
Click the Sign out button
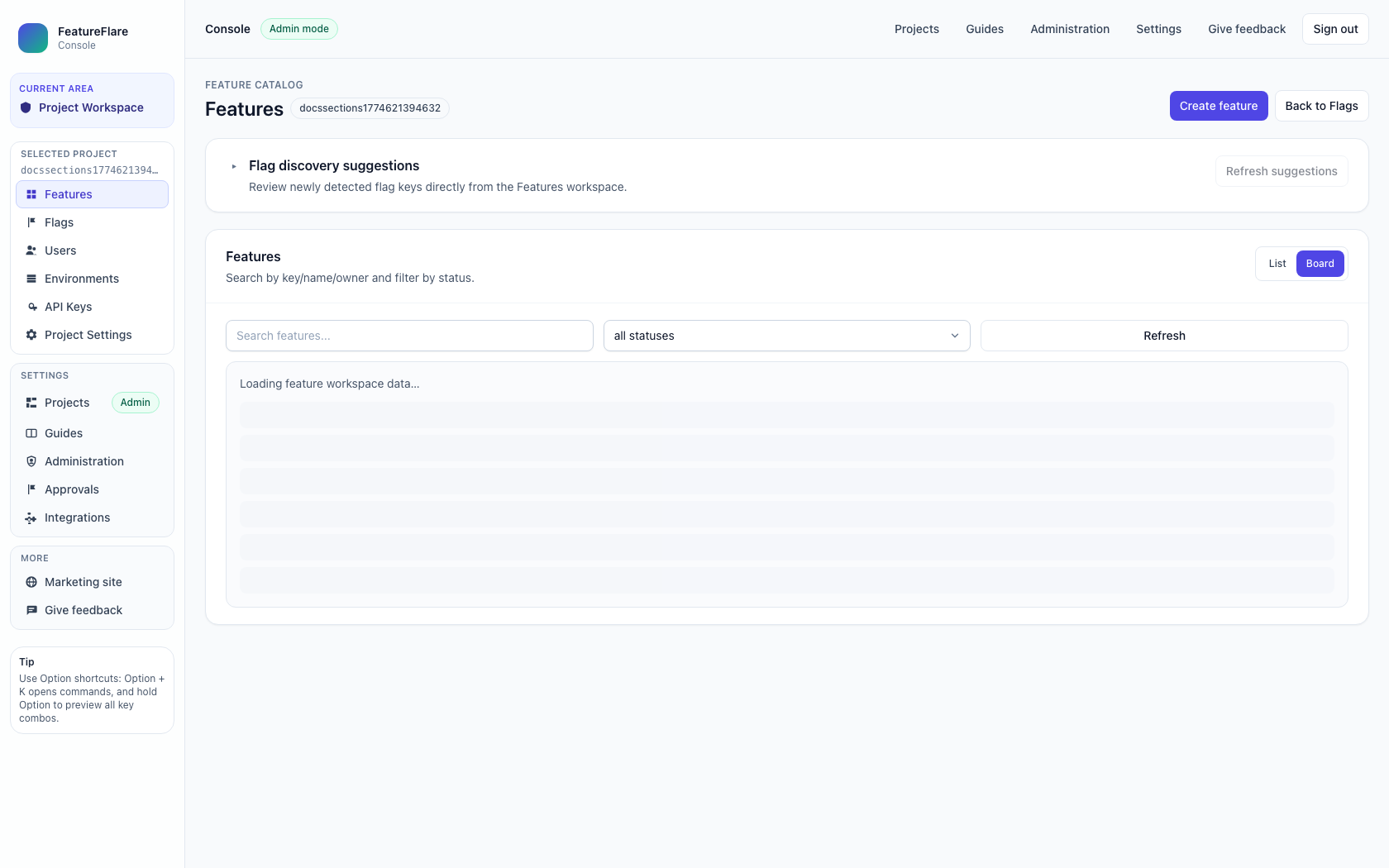(1335, 29)
